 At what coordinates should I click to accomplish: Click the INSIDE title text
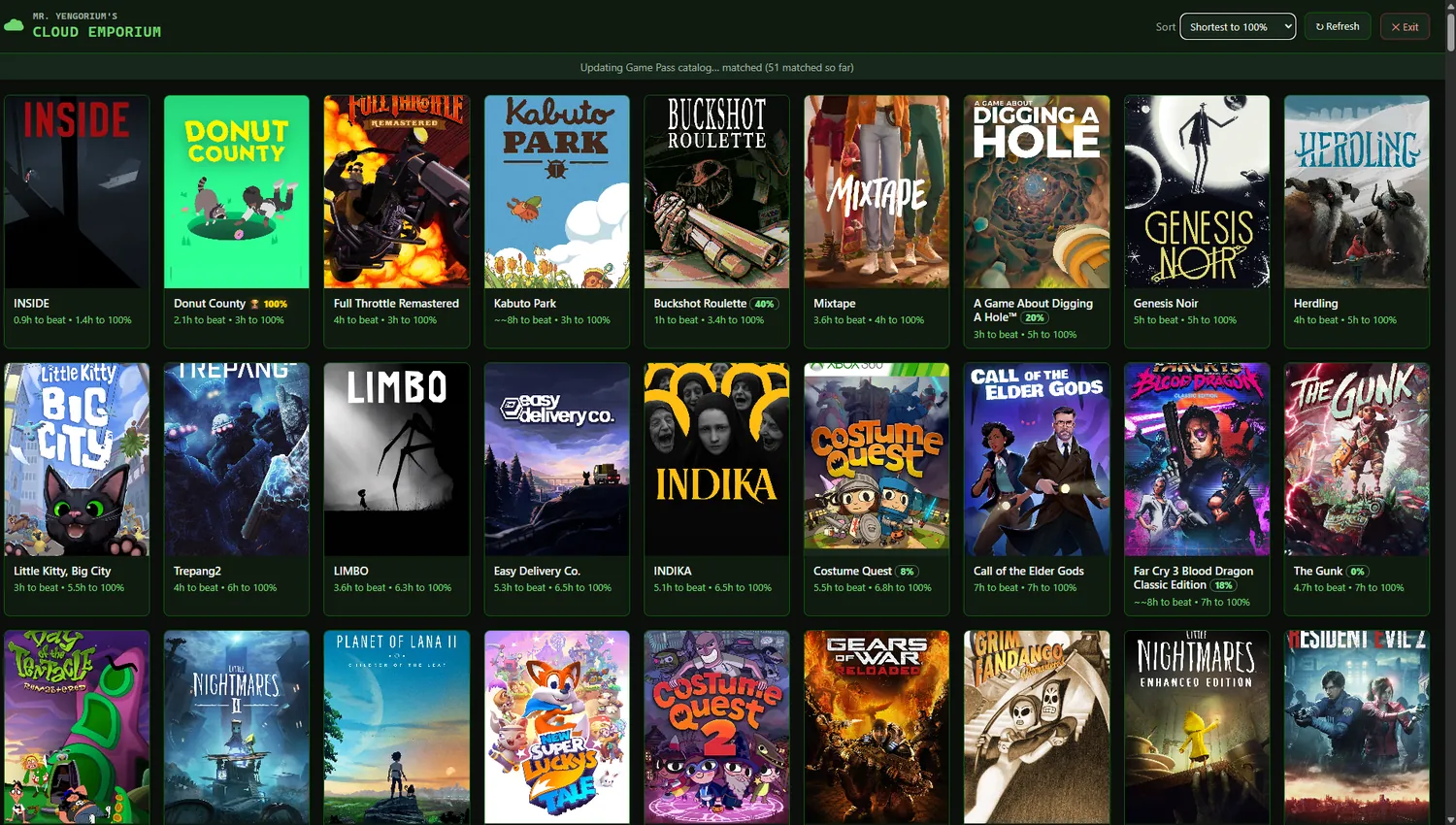click(31, 304)
